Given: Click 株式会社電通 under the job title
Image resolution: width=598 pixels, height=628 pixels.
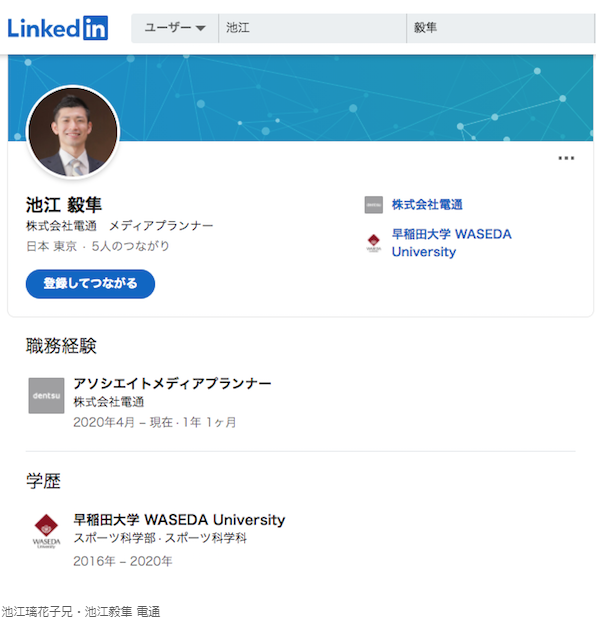Looking at the screenshot, I should [109, 402].
